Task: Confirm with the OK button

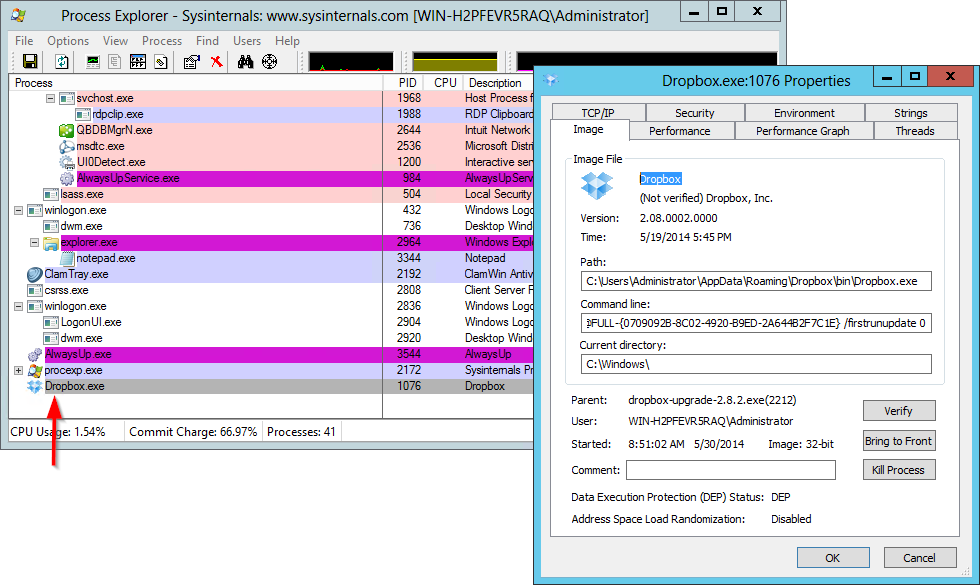Action: click(x=833, y=558)
